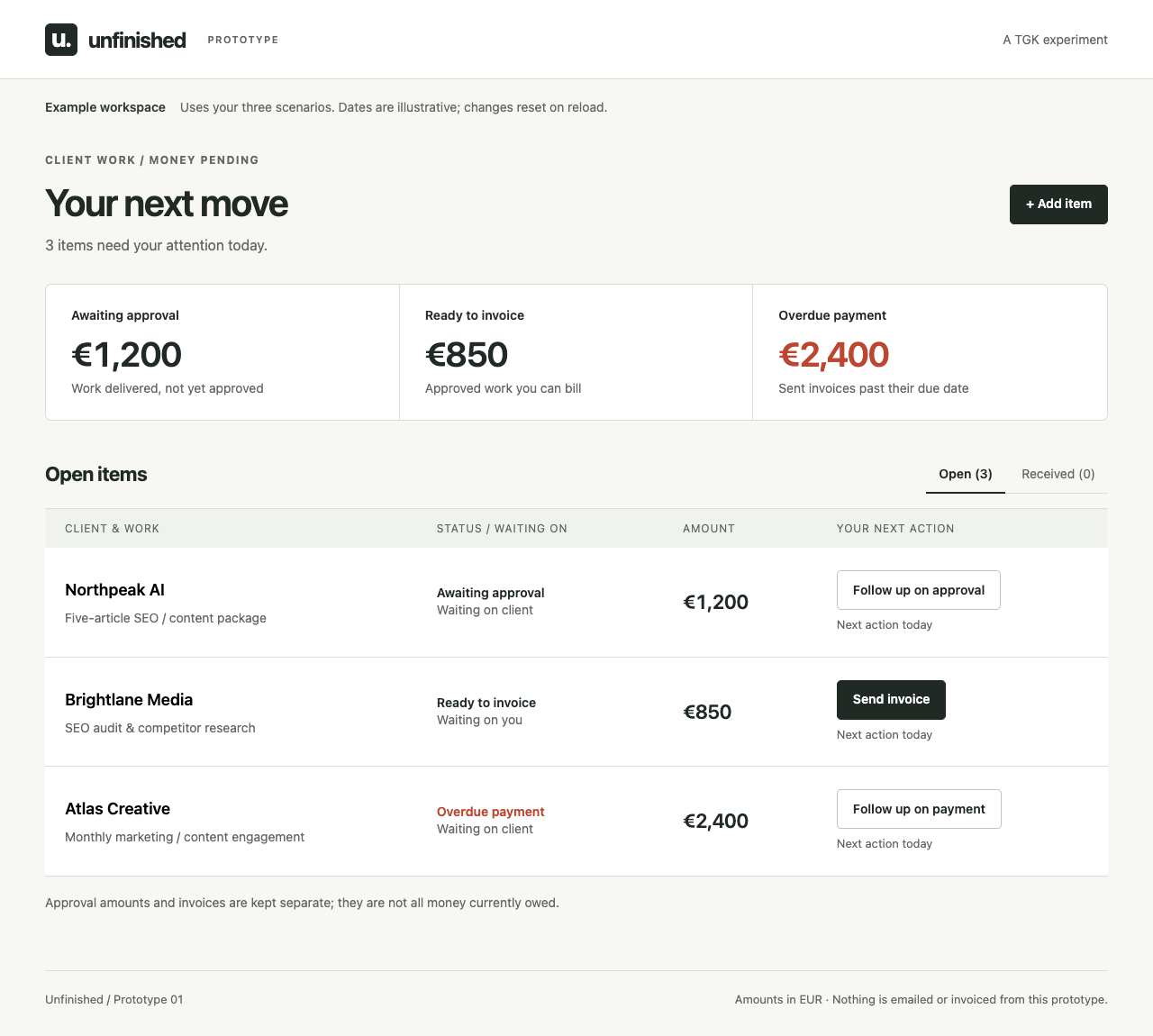Click the Add item button
The width and height of the screenshot is (1153, 1036).
point(1058,204)
